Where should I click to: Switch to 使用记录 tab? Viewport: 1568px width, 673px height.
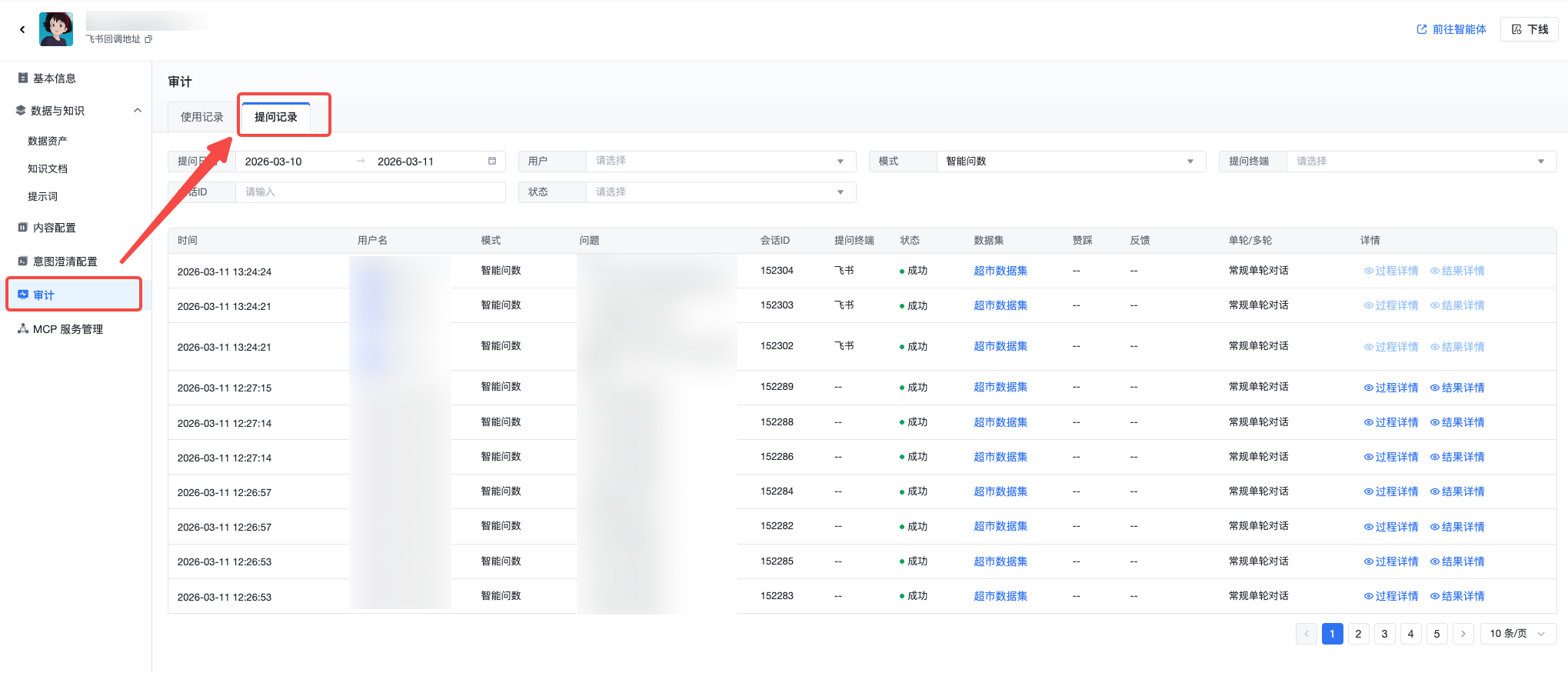pos(201,117)
